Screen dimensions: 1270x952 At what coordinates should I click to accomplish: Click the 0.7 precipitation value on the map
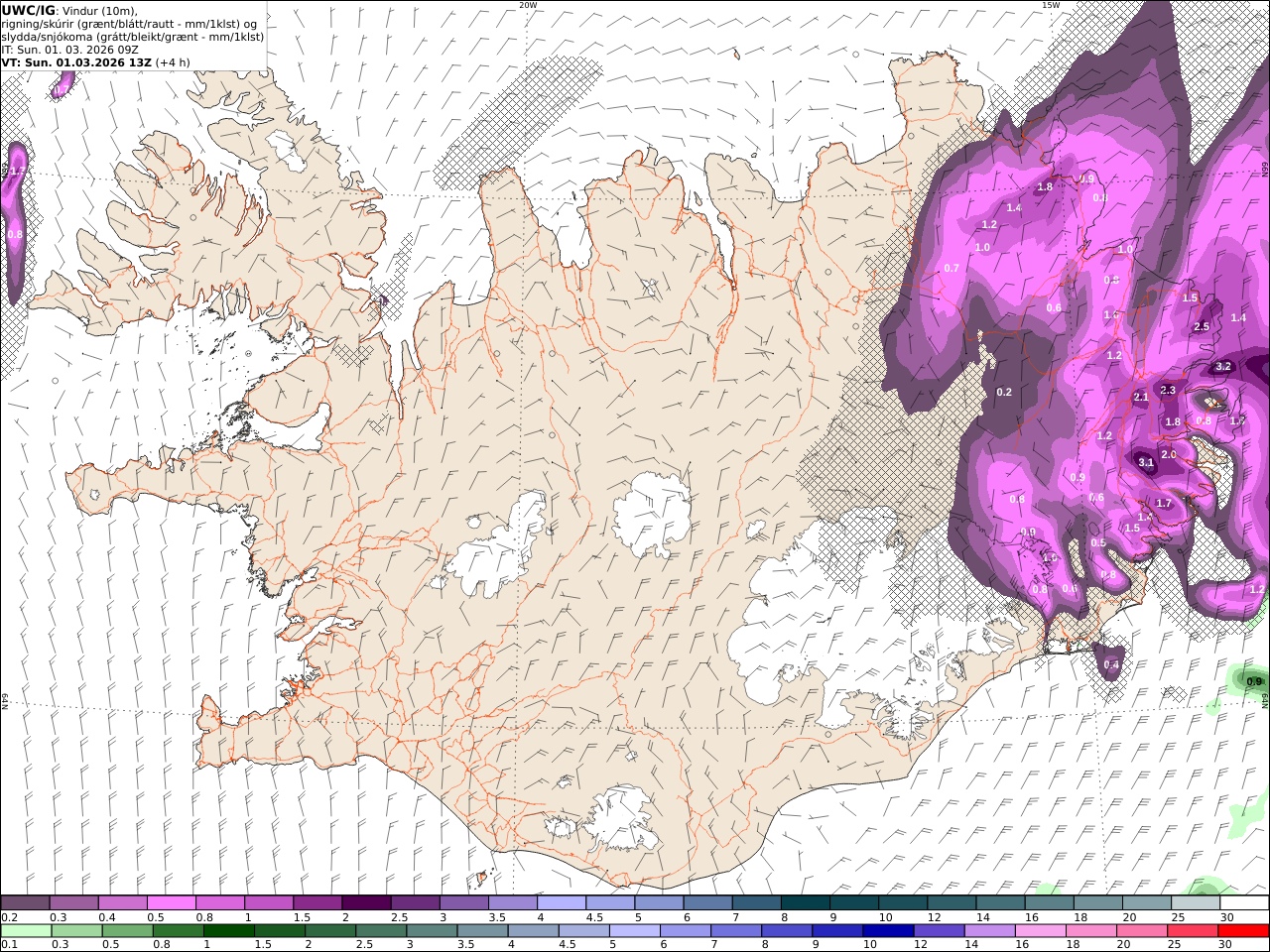(x=952, y=268)
